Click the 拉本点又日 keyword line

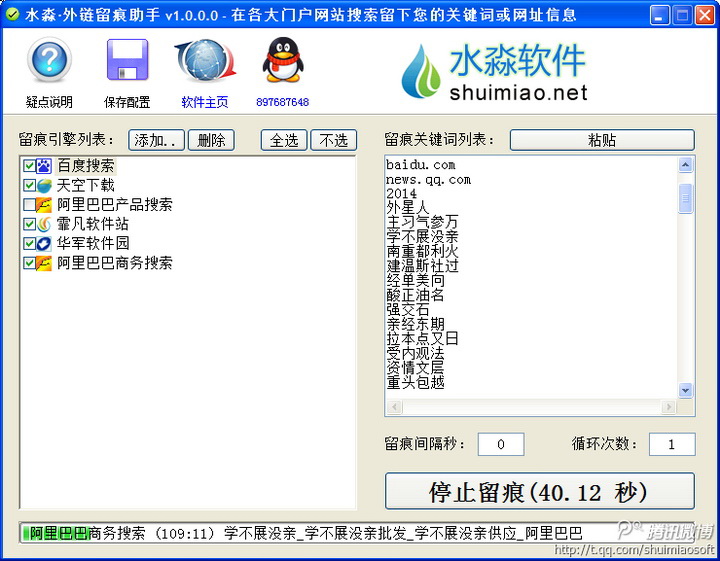422,338
